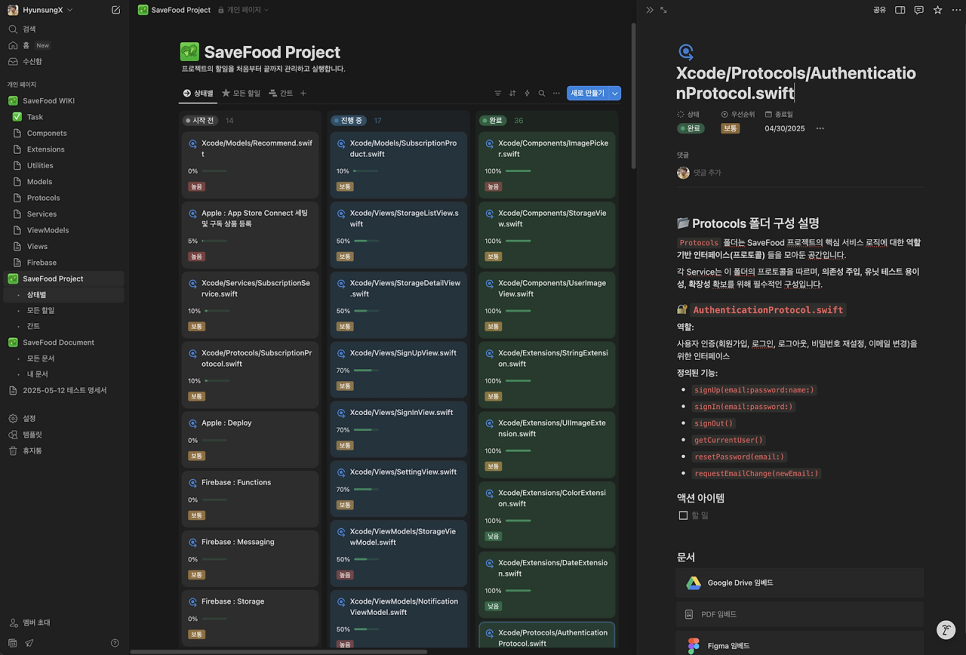Click progress bar on StorageListView.swift card
966x655 pixels.
coord(366,241)
